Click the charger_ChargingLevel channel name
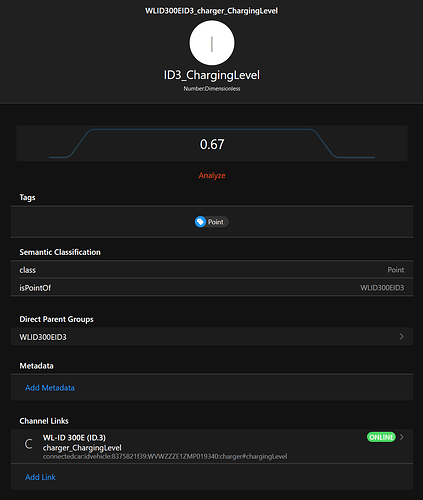Viewport: 423px width, 500px height. coord(82,448)
